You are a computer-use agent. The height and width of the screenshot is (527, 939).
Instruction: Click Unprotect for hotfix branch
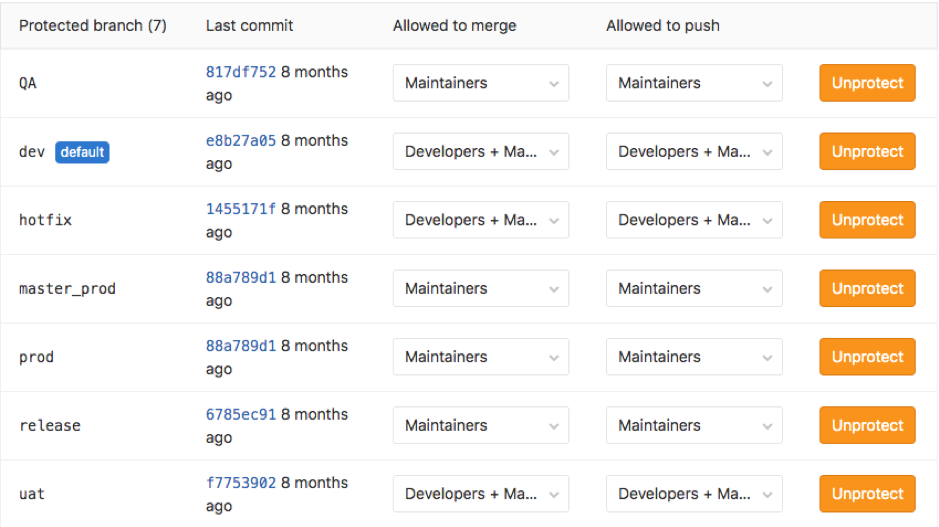click(x=867, y=220)
